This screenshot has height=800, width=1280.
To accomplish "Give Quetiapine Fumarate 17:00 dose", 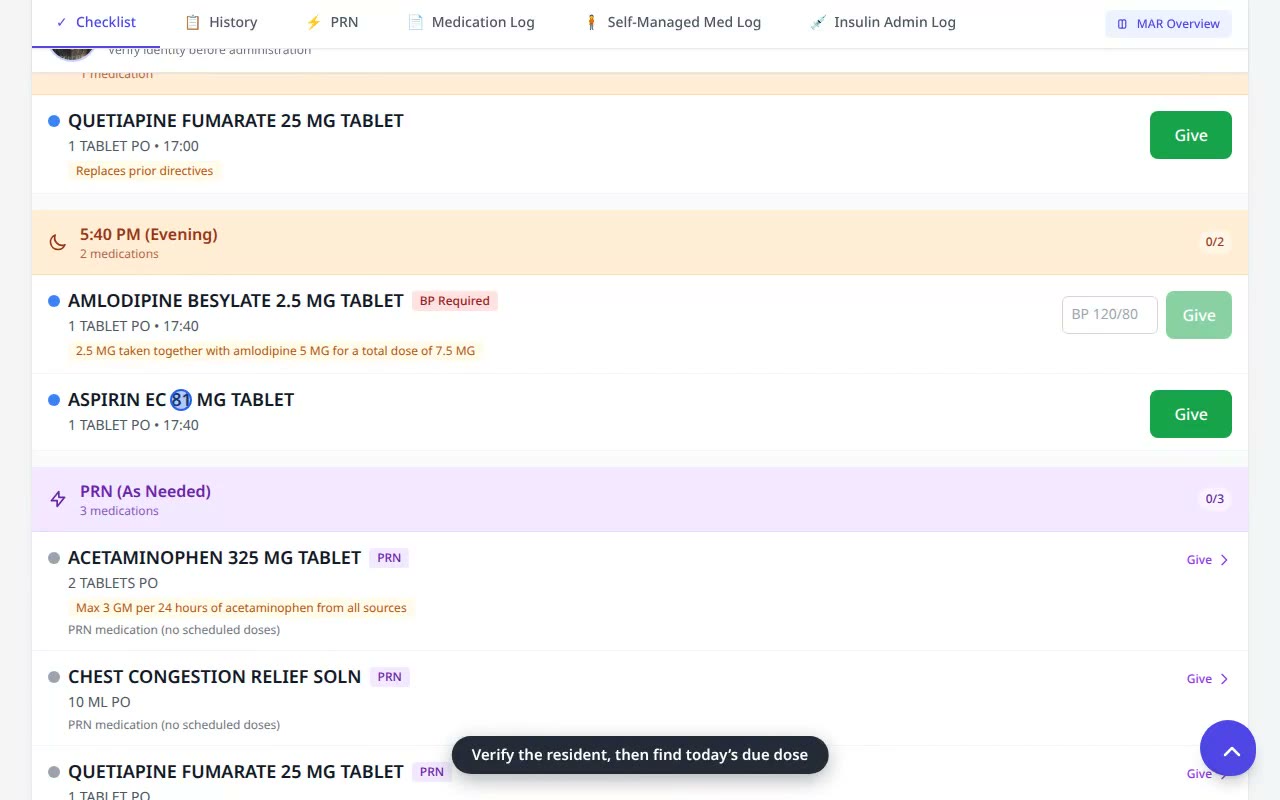I will 1190,135.
